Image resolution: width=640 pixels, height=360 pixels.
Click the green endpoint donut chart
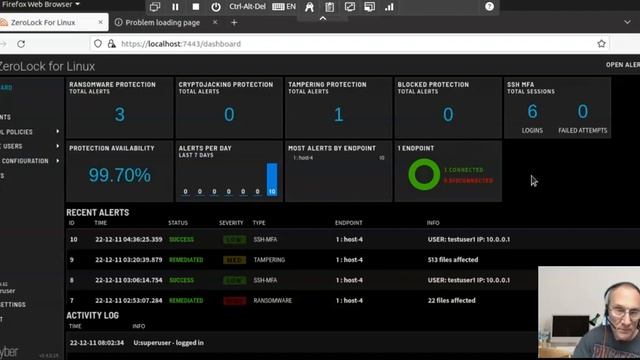[424, 174]
